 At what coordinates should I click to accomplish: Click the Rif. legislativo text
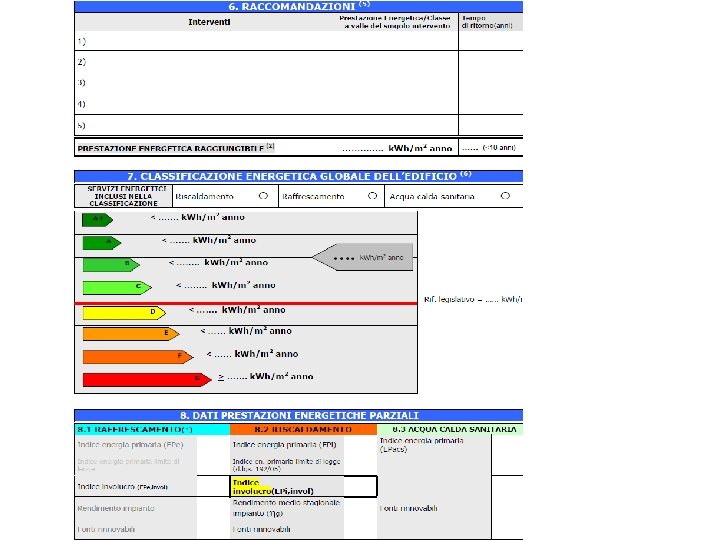(473, 299)
